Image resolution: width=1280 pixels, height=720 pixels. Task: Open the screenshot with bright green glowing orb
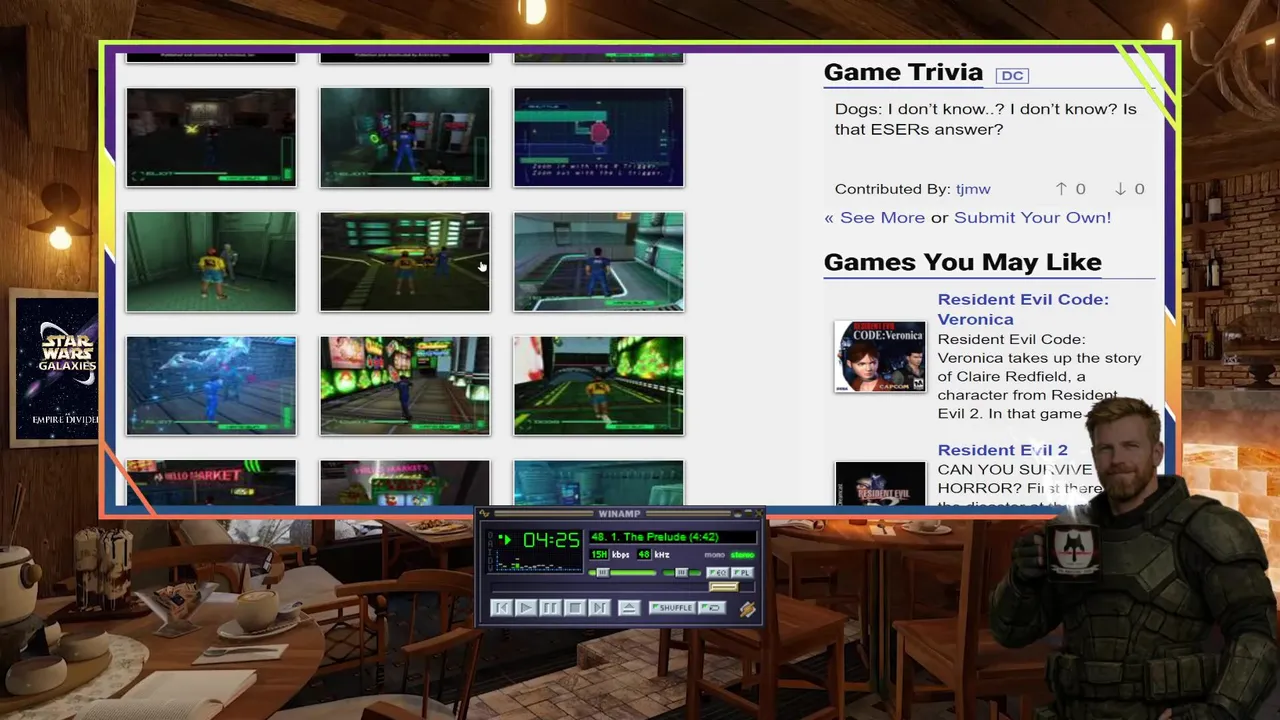pyautogui.click(x=599, y=385)
